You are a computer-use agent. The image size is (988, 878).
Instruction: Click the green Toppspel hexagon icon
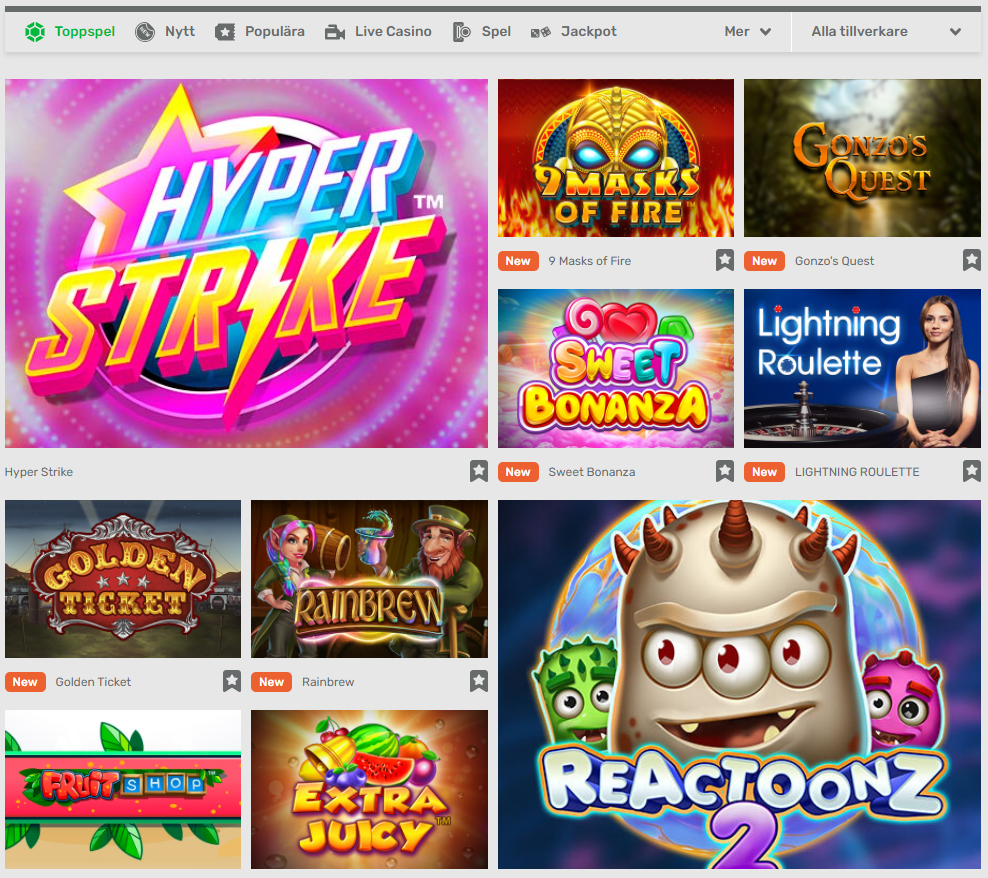click(x=35, y=32)
